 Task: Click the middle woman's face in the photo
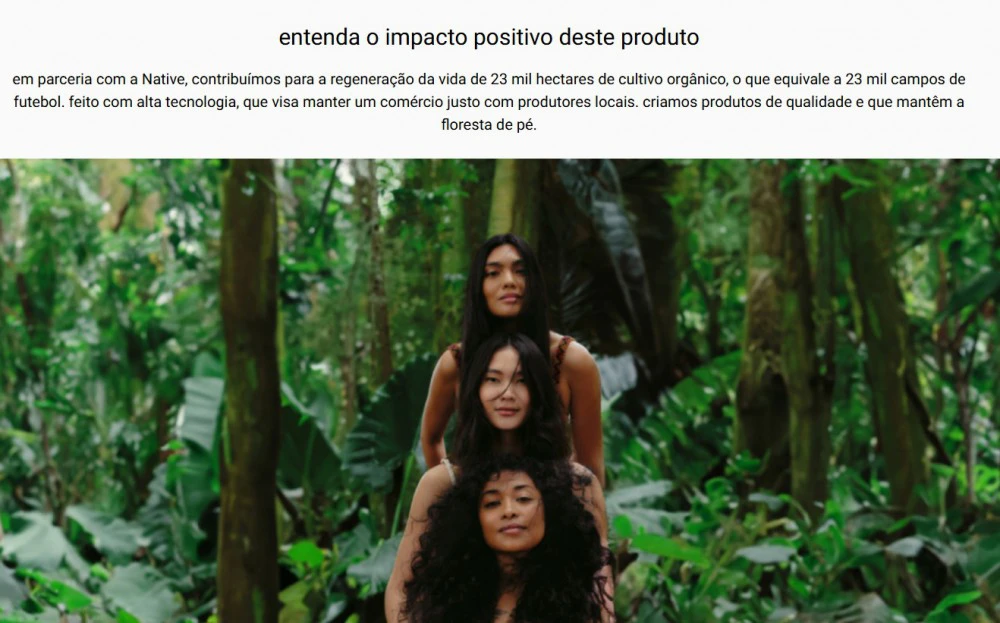click(504, 388)
